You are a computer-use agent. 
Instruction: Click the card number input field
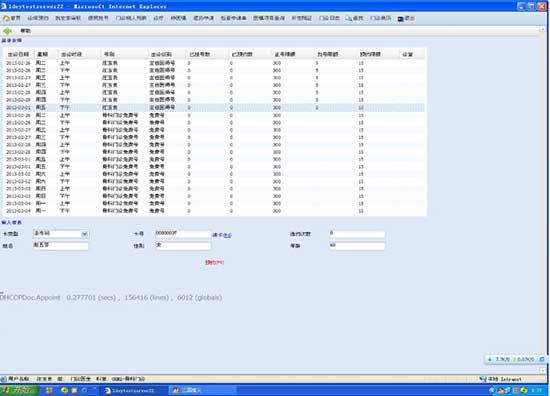point(183,234)
